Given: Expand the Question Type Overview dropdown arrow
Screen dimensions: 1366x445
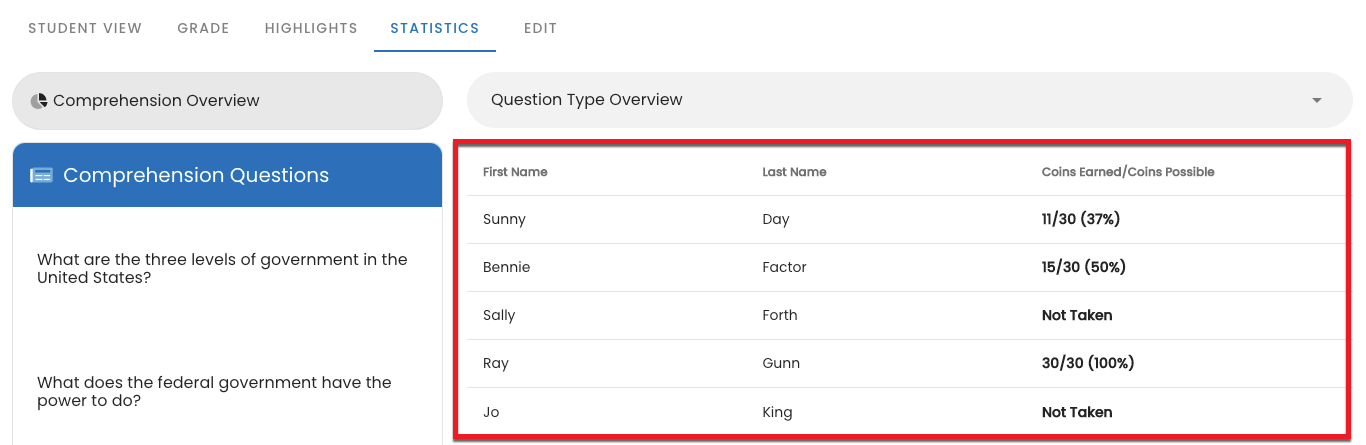Looking at the screenshot, I should [1317, 100].
